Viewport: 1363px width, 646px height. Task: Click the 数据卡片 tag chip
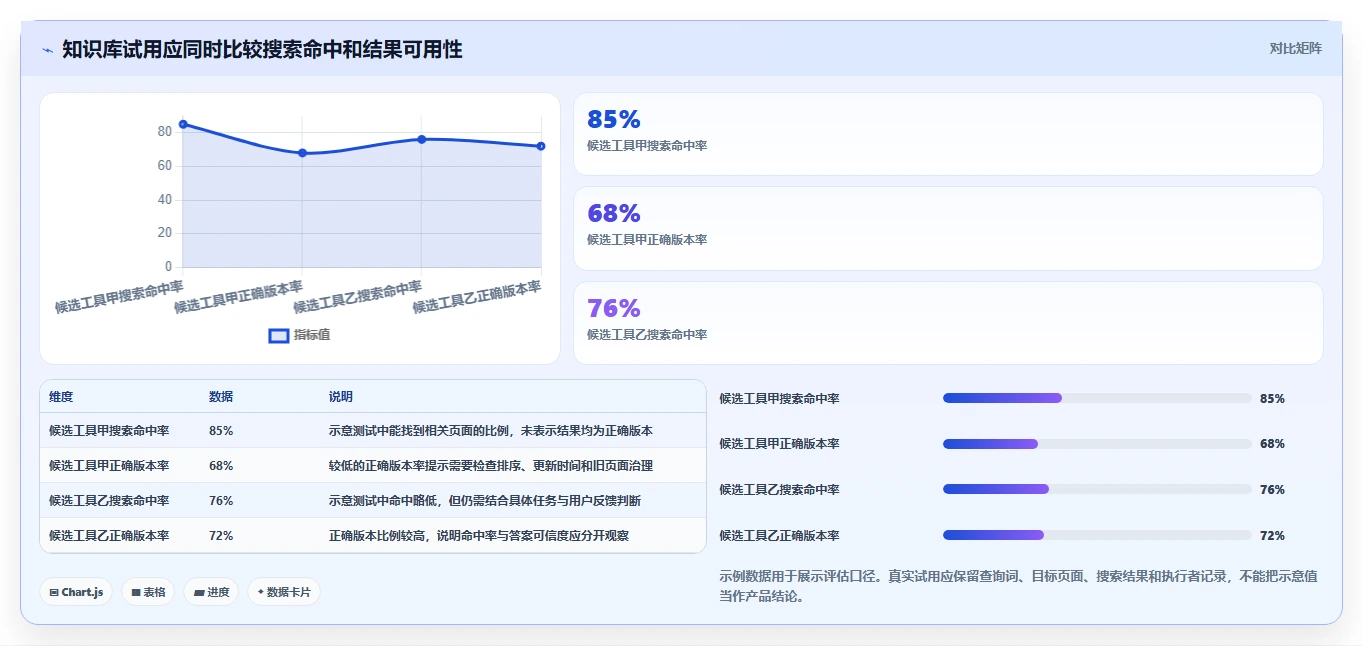pyautogui.click(x=284, y=592)
